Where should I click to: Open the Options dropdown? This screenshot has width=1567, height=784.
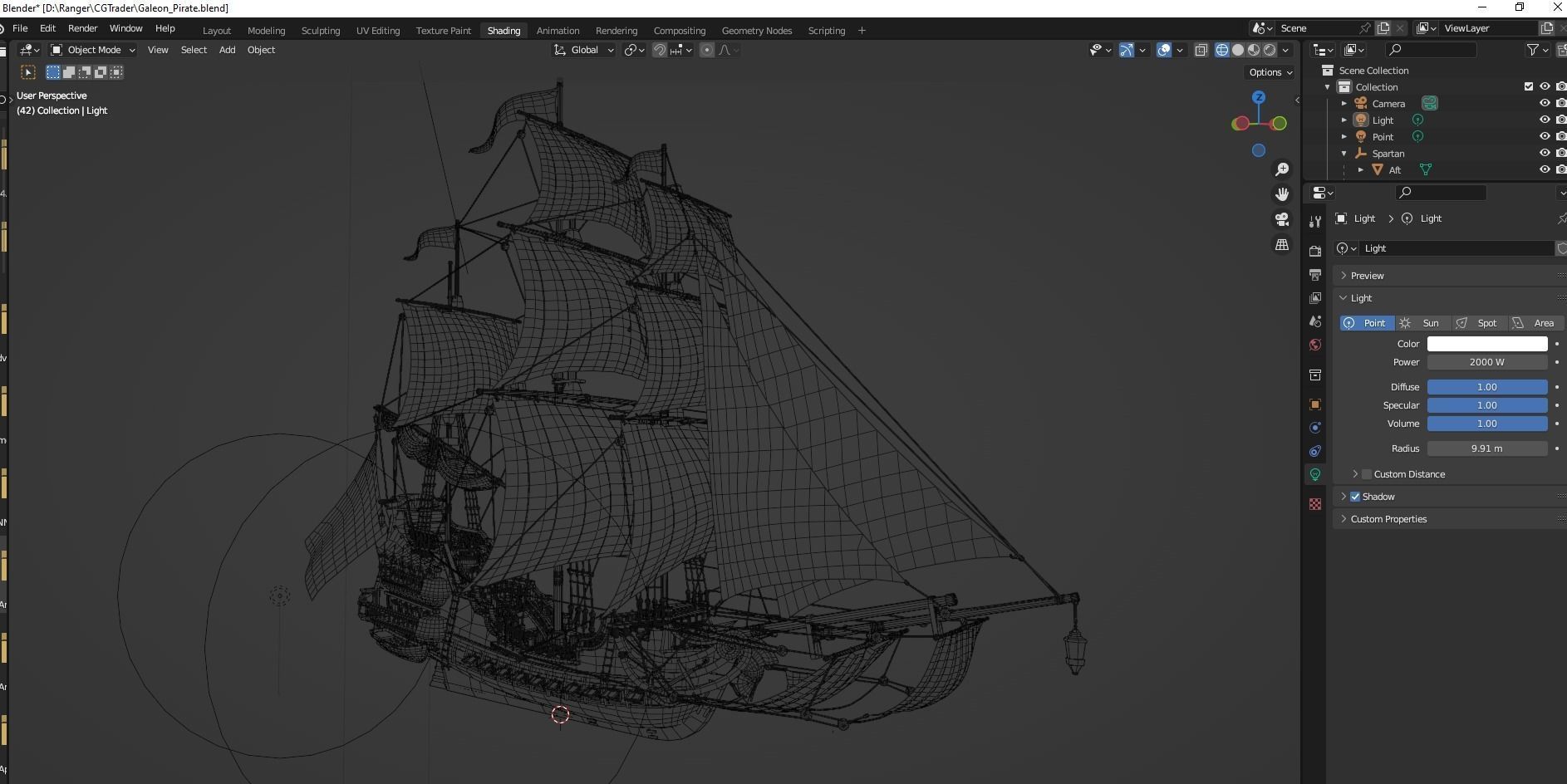pos(1270,72)
